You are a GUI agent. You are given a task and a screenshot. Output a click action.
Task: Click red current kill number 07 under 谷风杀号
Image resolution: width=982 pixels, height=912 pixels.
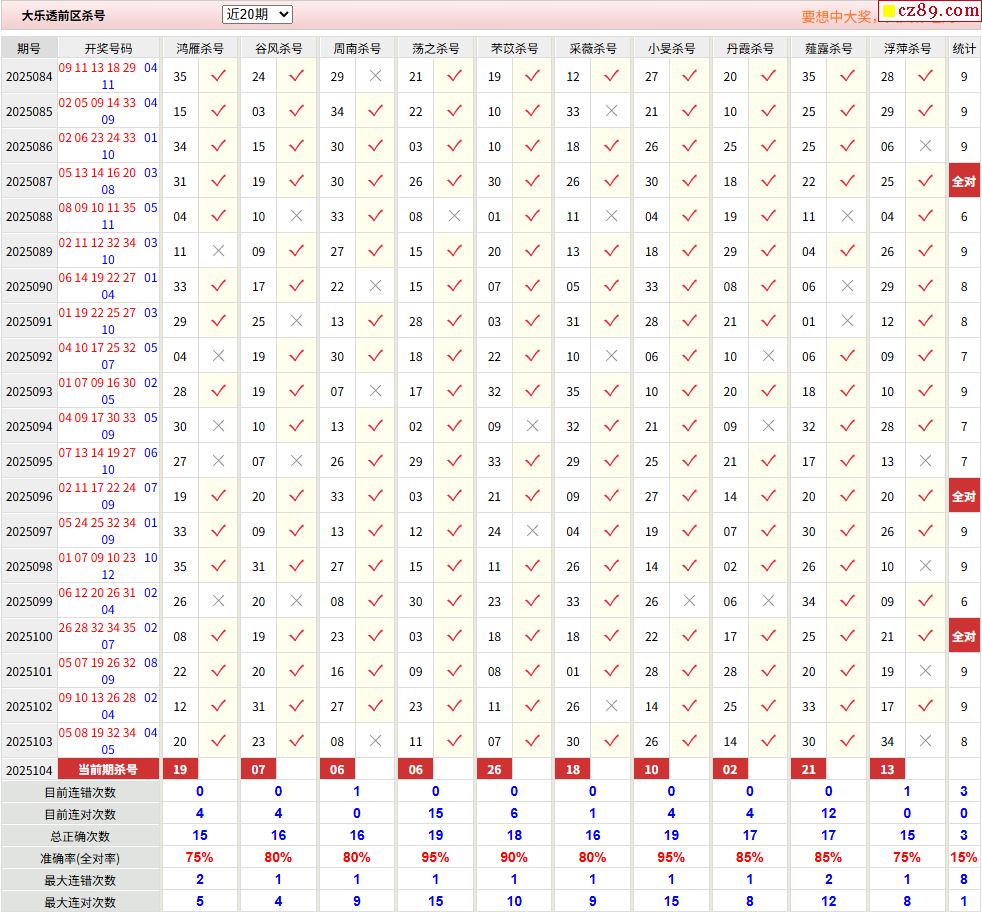click(259, 769)
